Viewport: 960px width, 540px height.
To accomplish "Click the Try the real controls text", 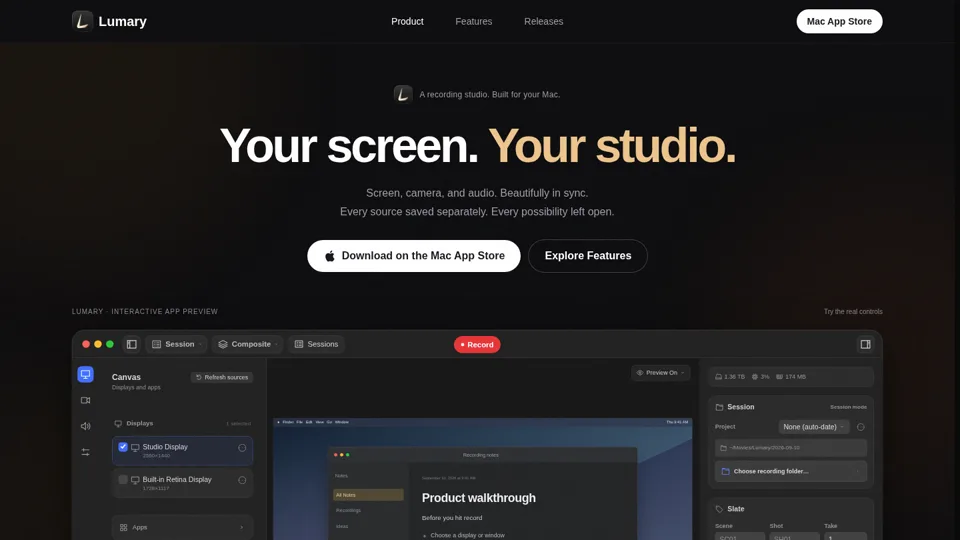I will 853,312.
